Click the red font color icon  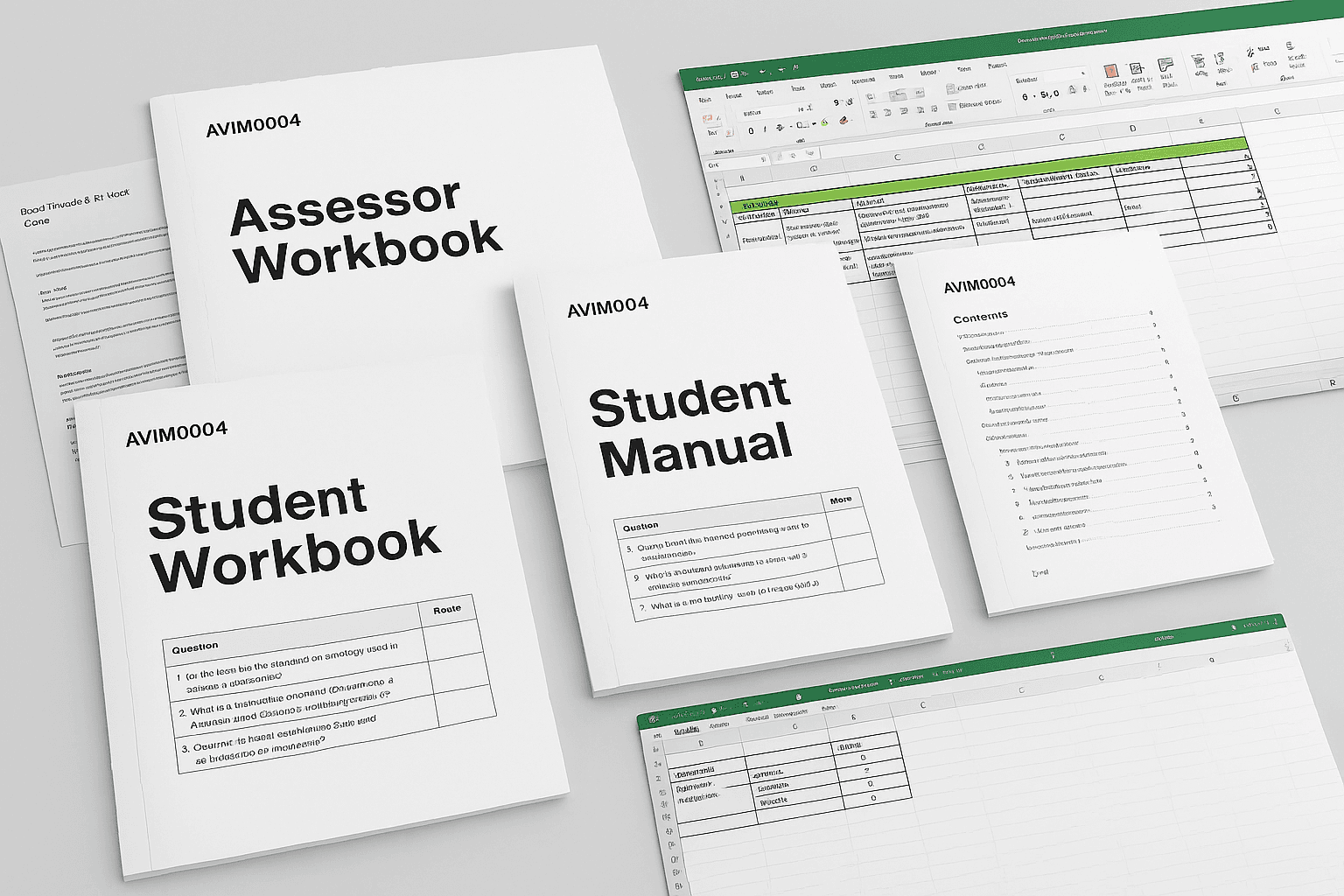(x=844, y=121)
